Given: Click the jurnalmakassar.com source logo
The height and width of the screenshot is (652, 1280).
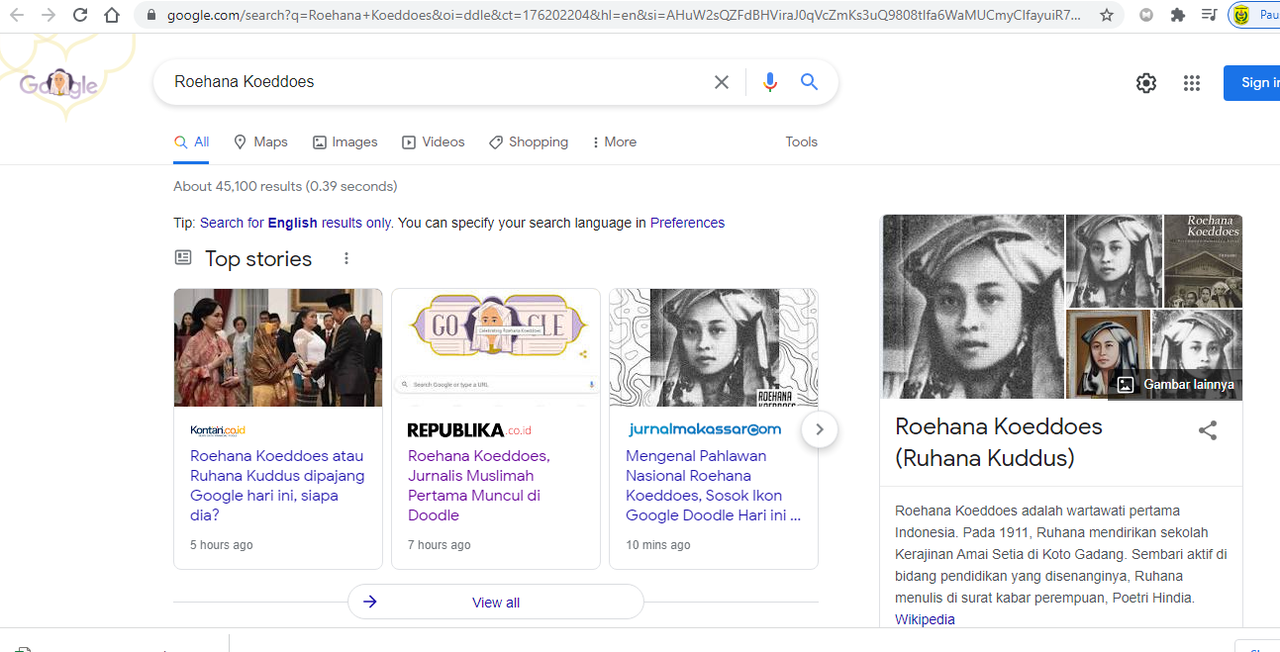Looking at the screenshot, I should (x=705, y=430).
